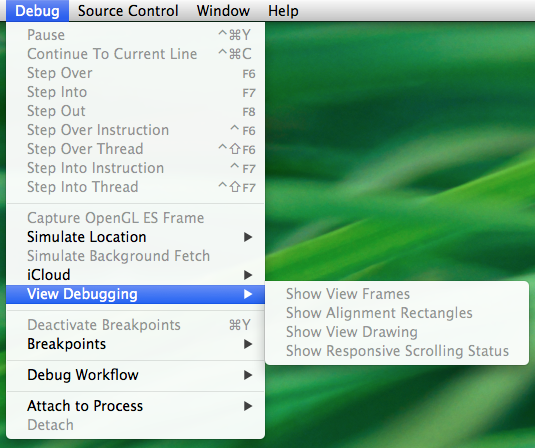
Task: Open the Source Control menu
Action: tap(128, 11)
